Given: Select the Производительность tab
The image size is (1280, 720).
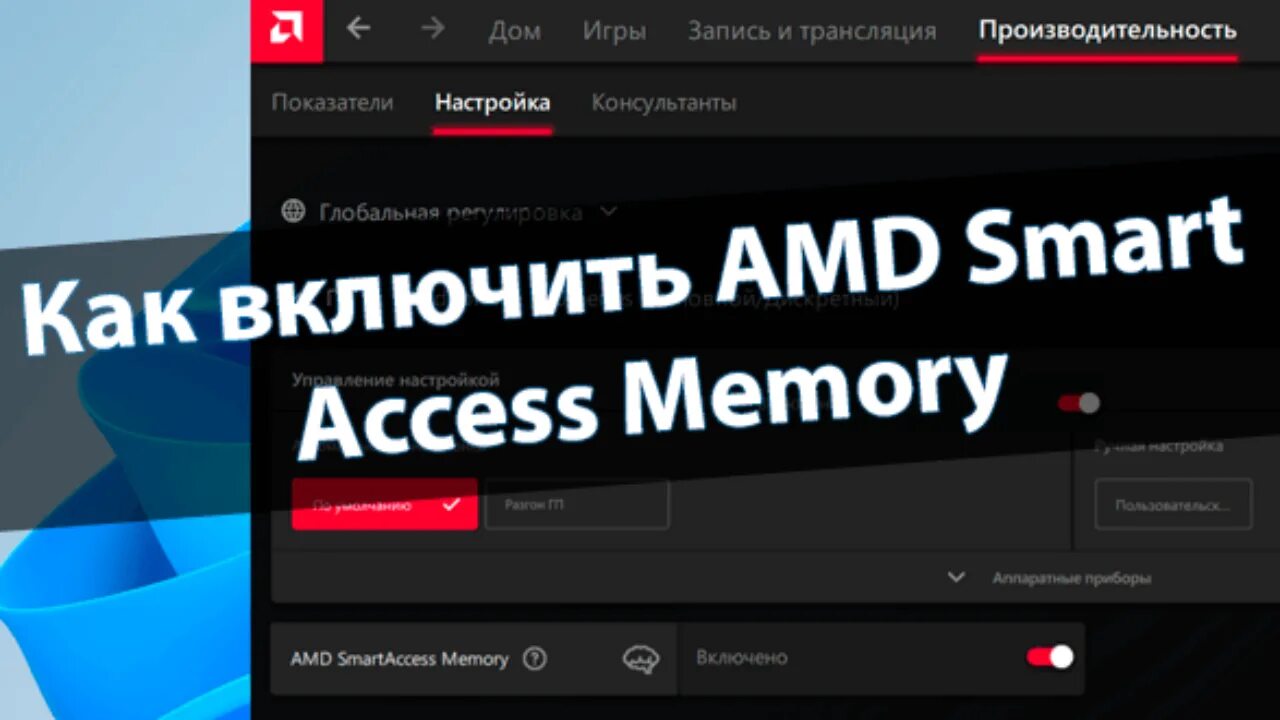Looking at the screenshot, I should pos(1107,31).
